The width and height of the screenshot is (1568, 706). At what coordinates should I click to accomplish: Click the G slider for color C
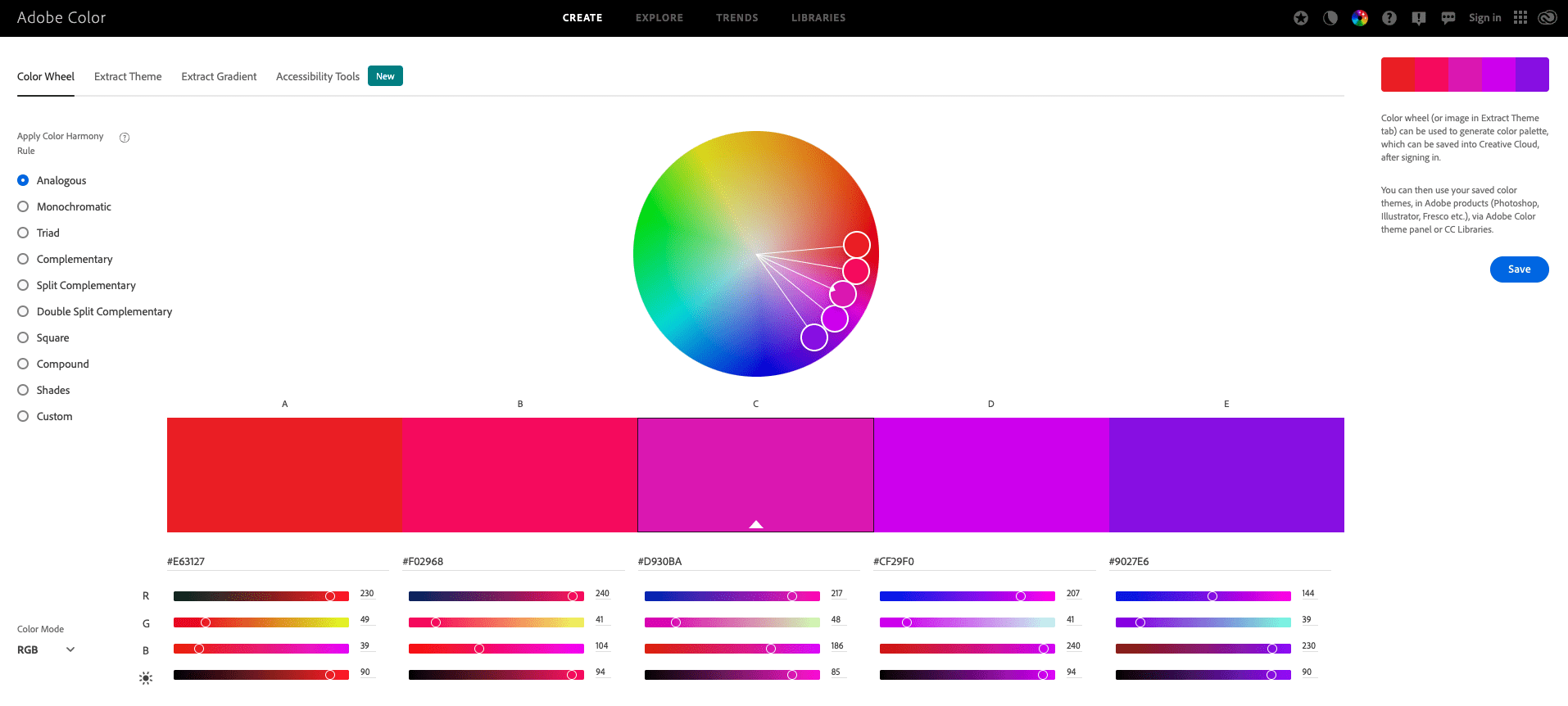coord(732,622)
